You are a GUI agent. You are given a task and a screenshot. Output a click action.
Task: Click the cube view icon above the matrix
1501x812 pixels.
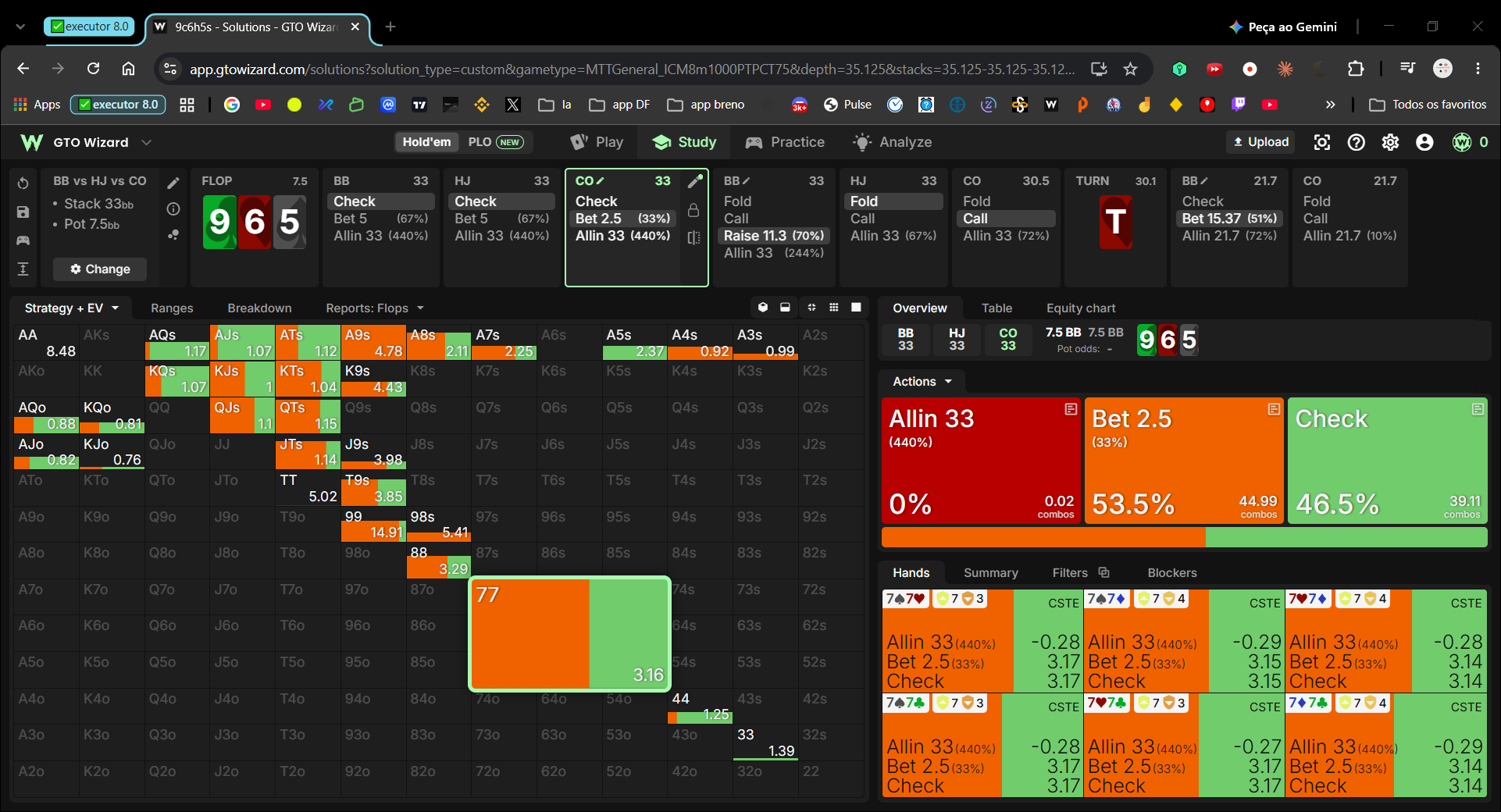tap(763, 308)
